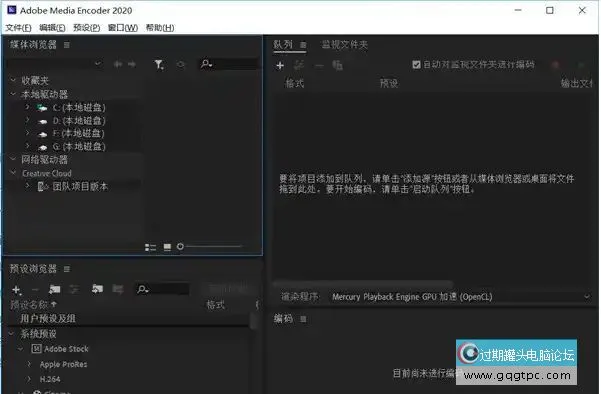
Task: Select the C: (本地磁盘) drive entry
Action: [79, 108]
